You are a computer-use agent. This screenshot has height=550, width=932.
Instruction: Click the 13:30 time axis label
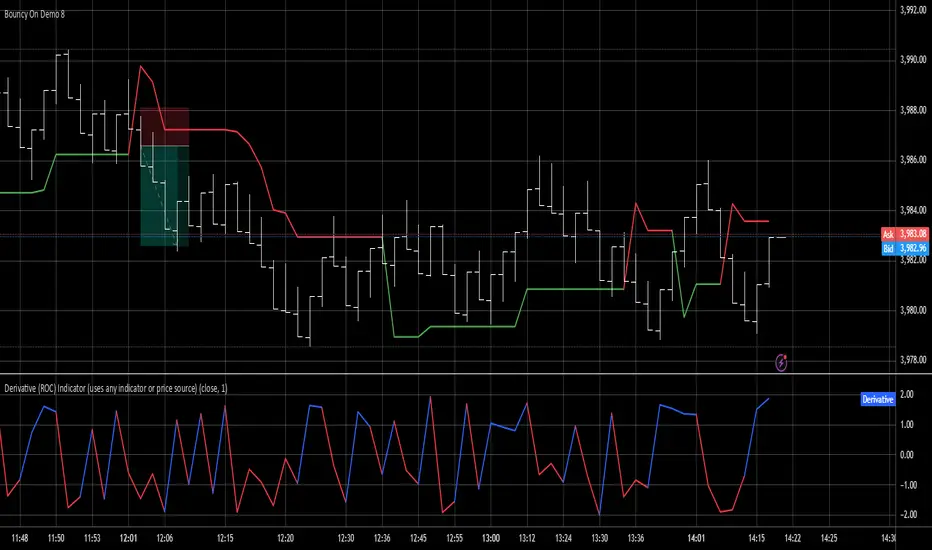pyautogui.click(x=600, y=538)
